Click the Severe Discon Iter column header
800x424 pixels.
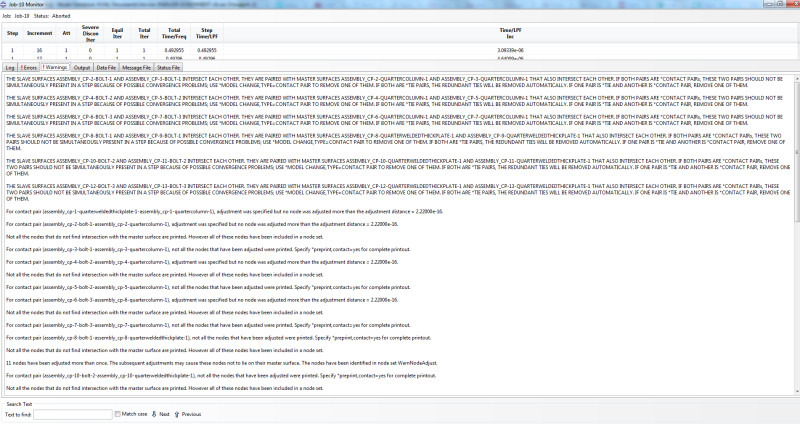90,33
